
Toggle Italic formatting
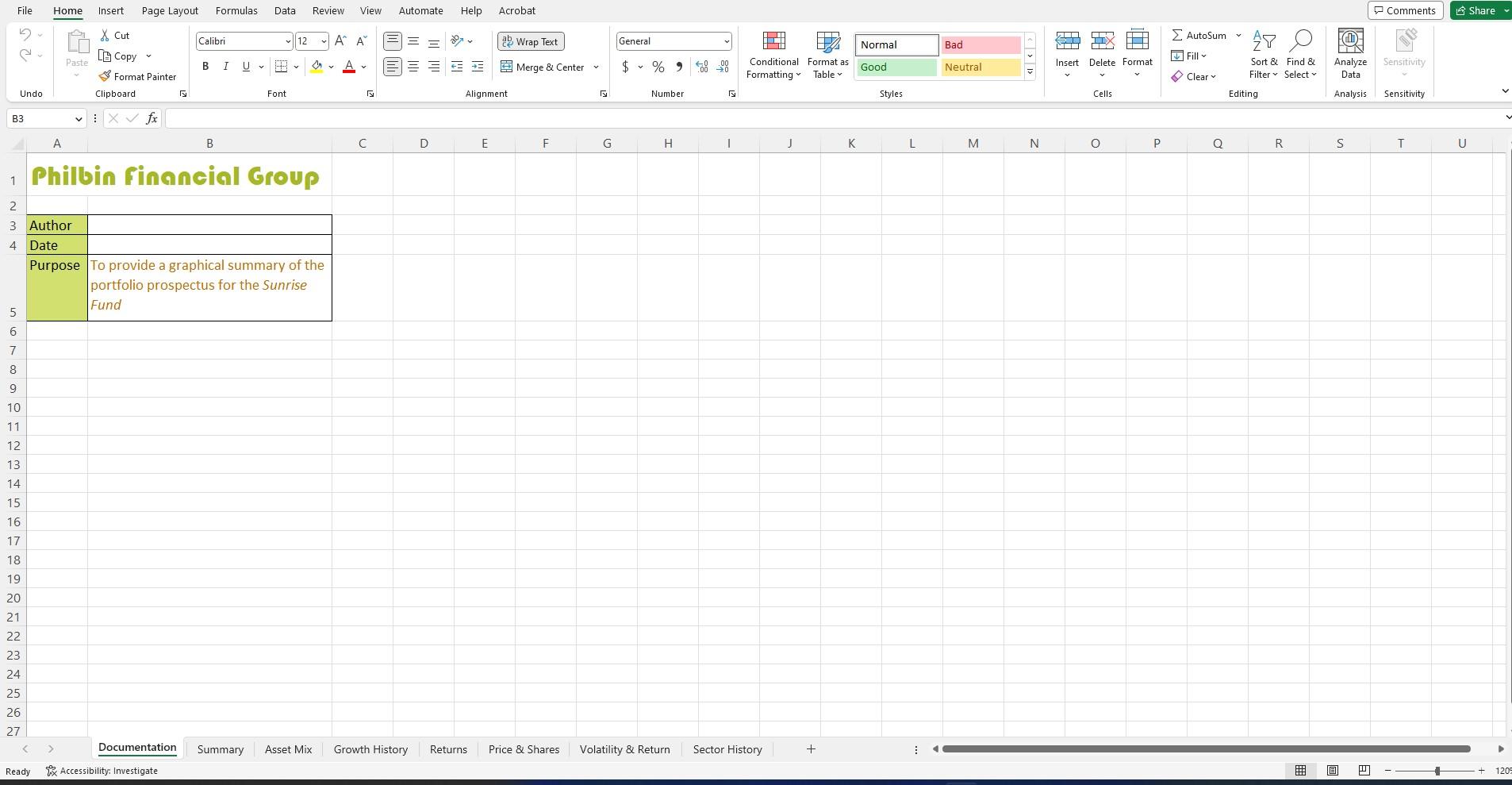tap(226, 67)
